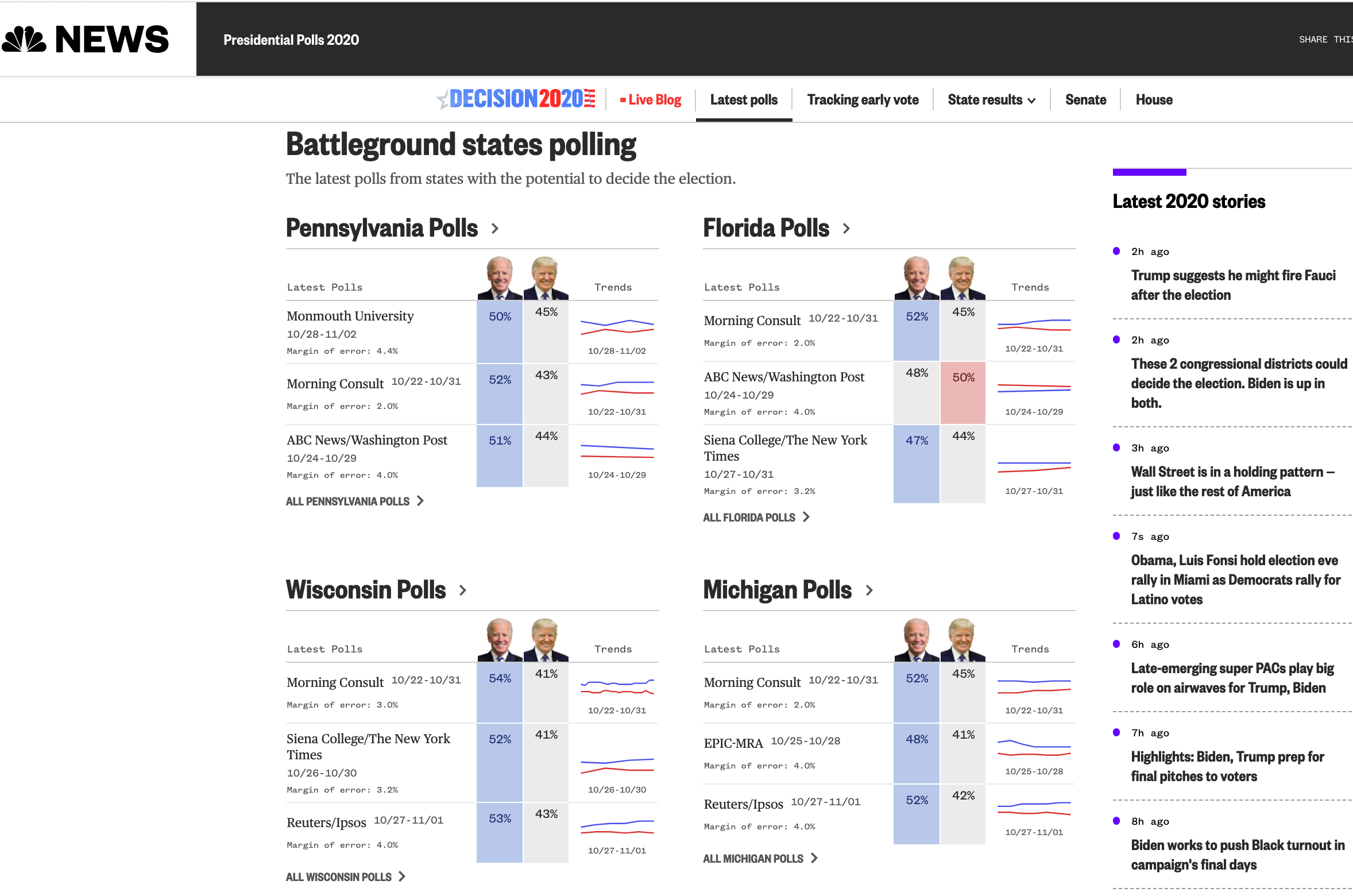
Task: Open Florida Polls heading link
Action: [766, 228]
